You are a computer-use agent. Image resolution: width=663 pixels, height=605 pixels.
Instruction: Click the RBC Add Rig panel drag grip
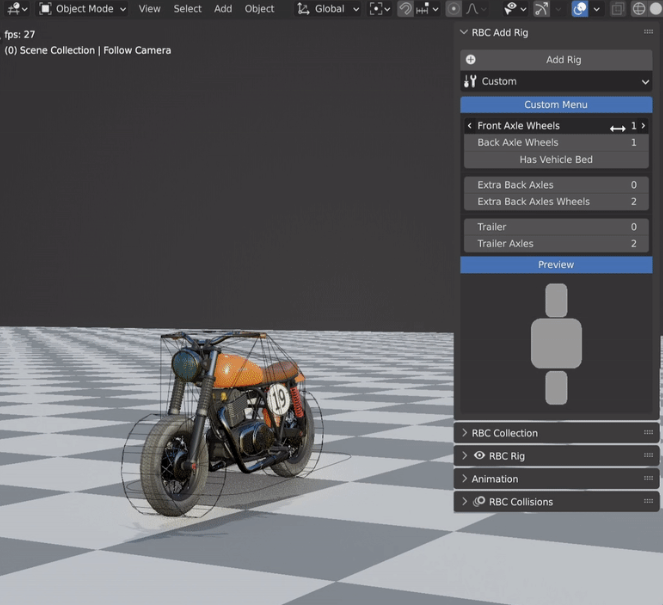tap(648, 32)
